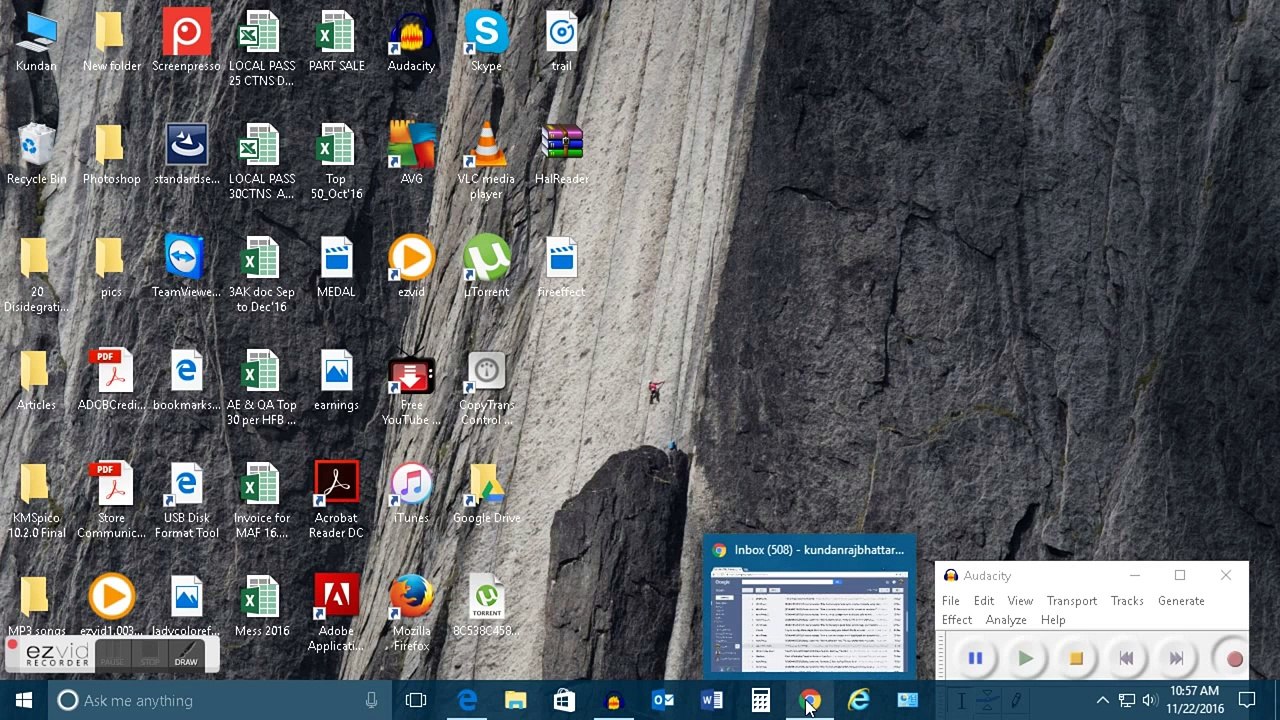Screen dimensions: 1280x720
Task: Launch Skype from the desktop
Action: (x=486, y=42)
